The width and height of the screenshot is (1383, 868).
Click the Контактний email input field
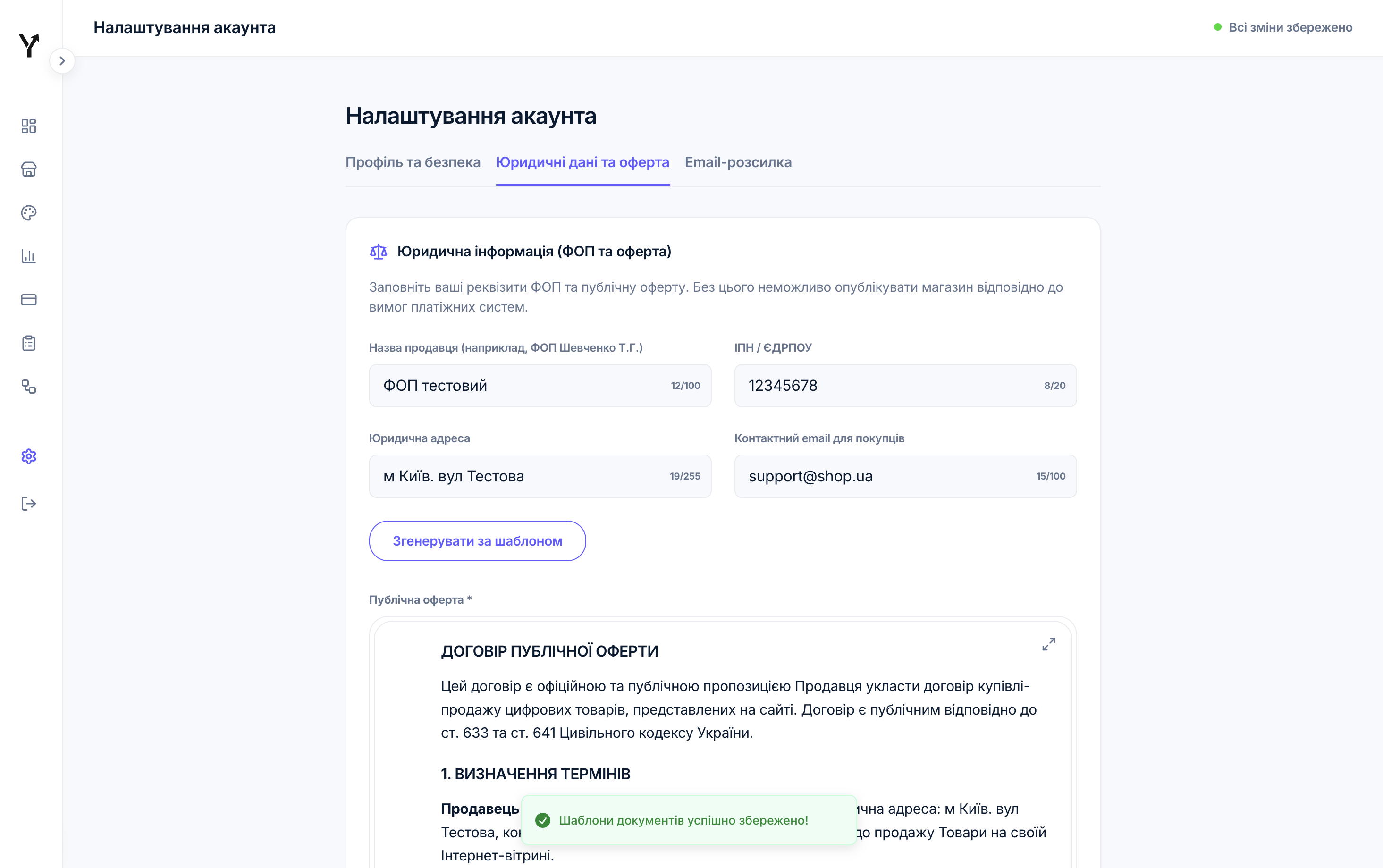tap(905, 477)
